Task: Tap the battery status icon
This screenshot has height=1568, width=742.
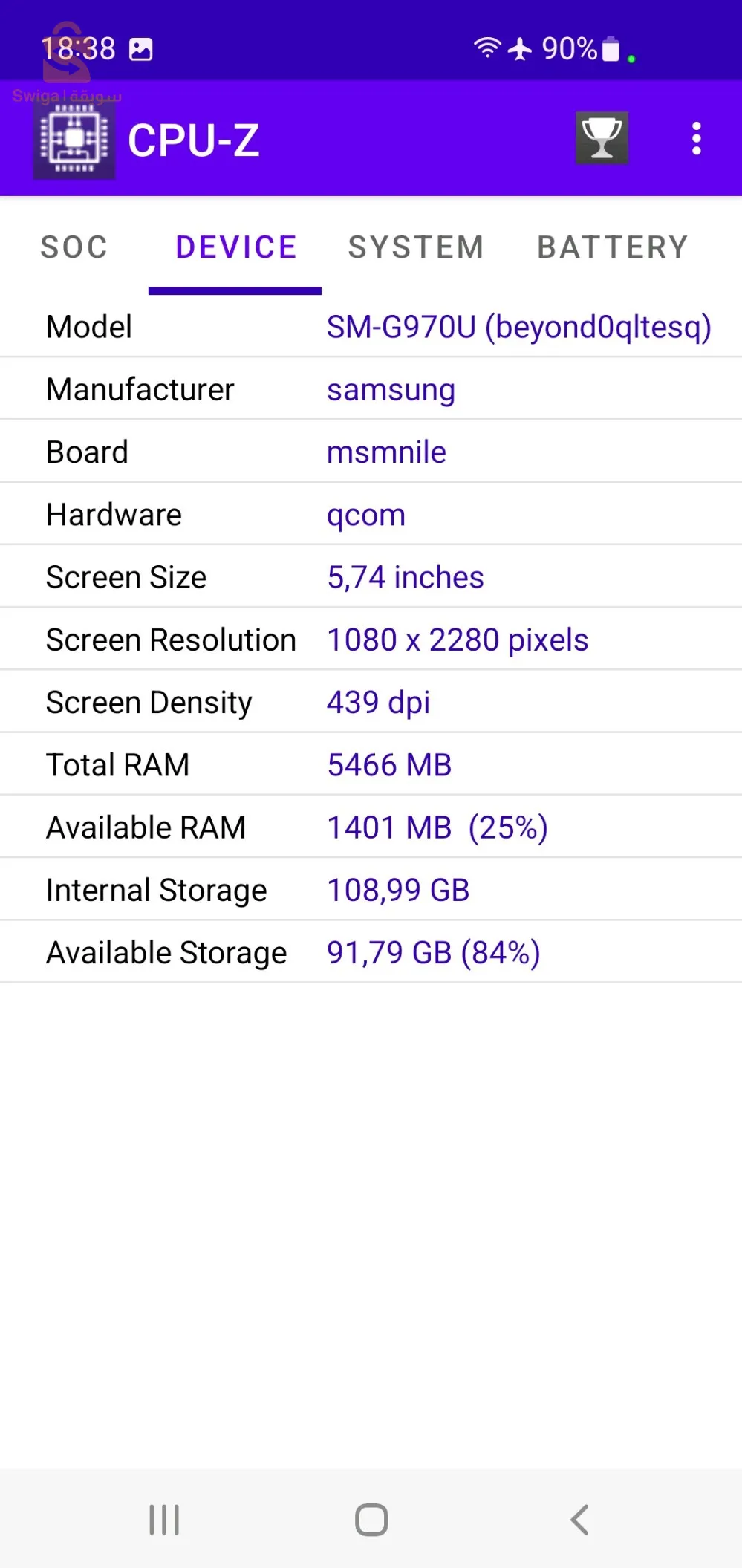Action: [611, 49]
